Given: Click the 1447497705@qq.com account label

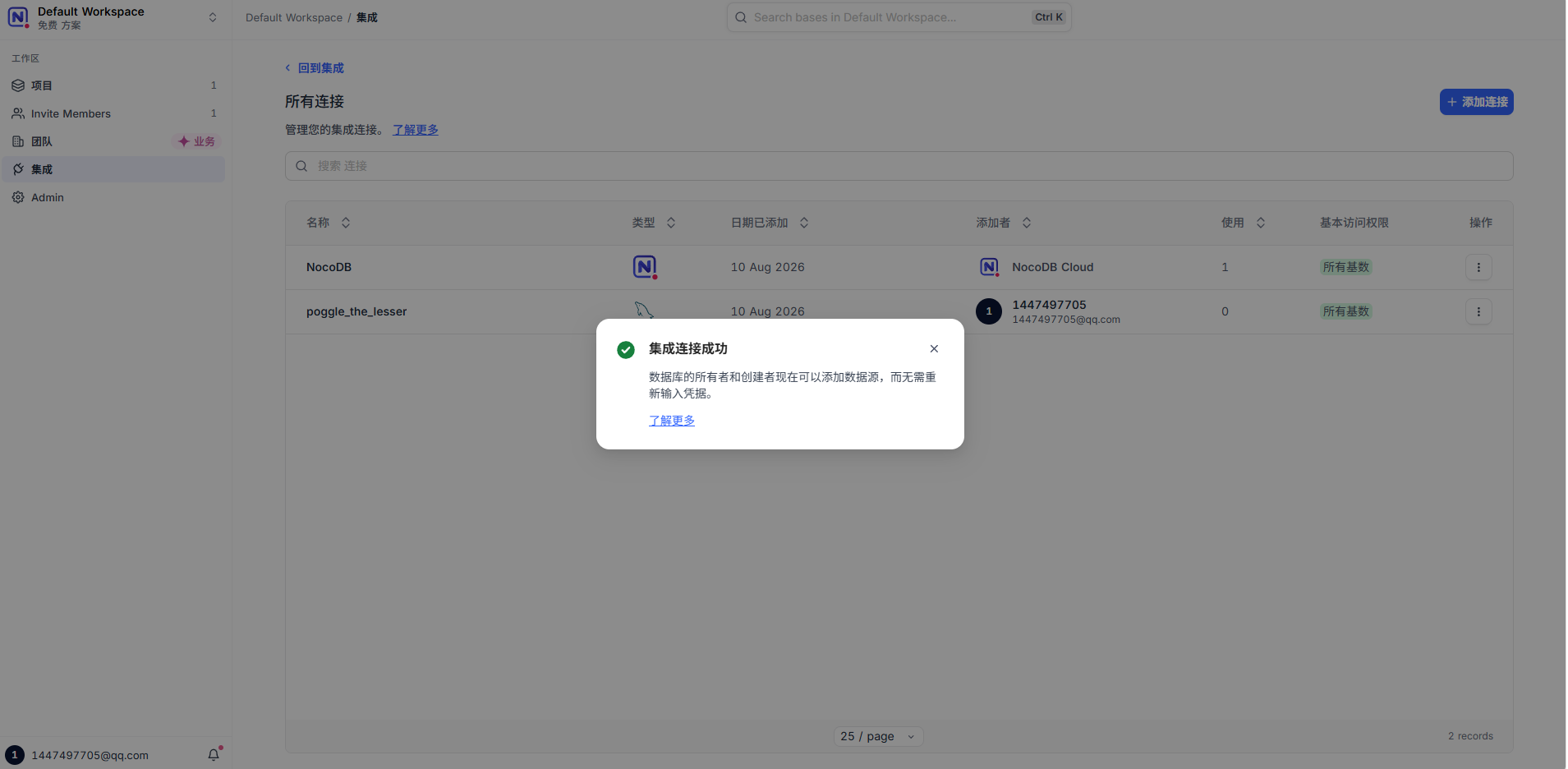Looking at the screenshot, I should 90,755.
